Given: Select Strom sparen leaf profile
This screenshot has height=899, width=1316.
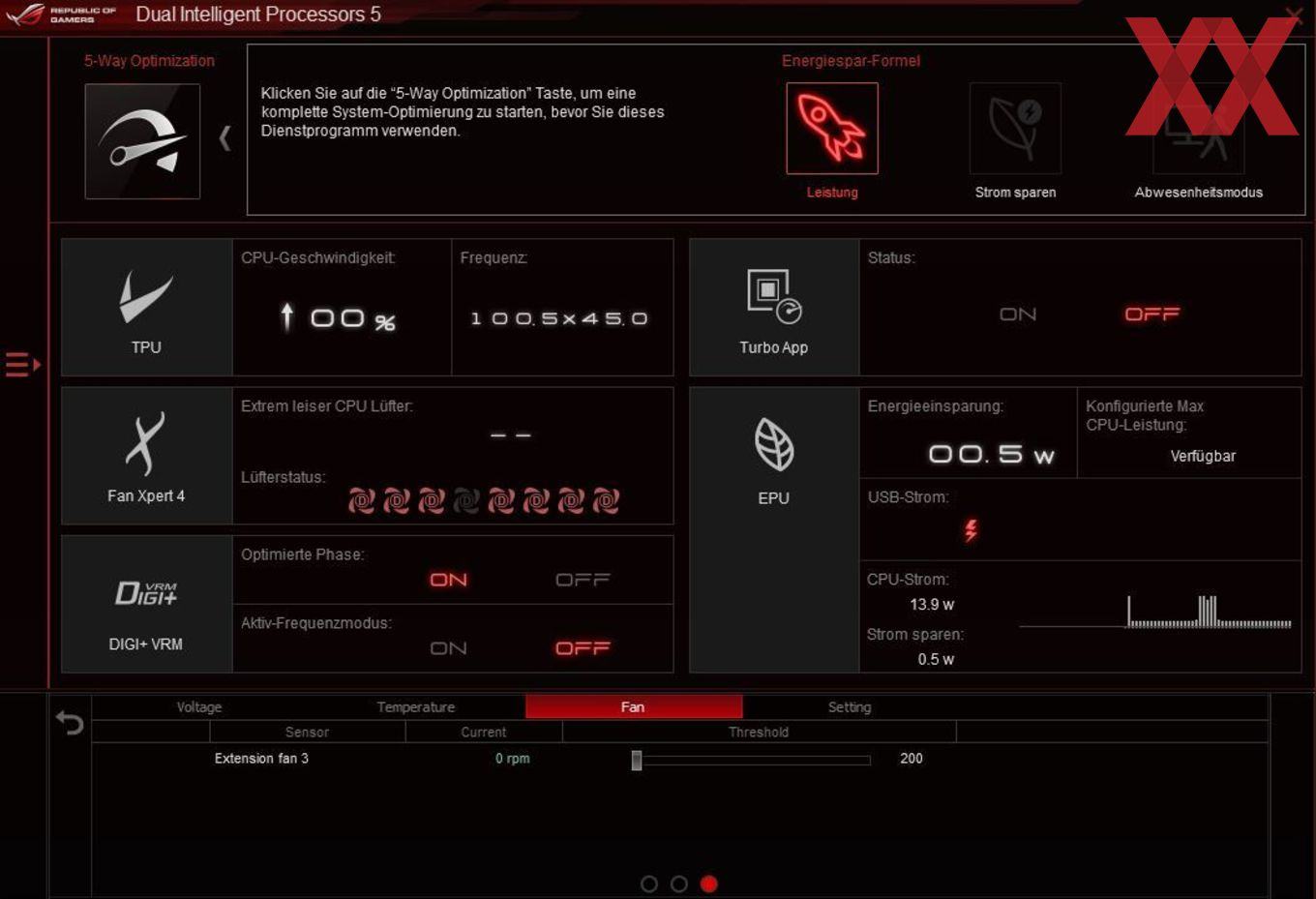Looking at the screenshot, I should (x=1015, y=128).
